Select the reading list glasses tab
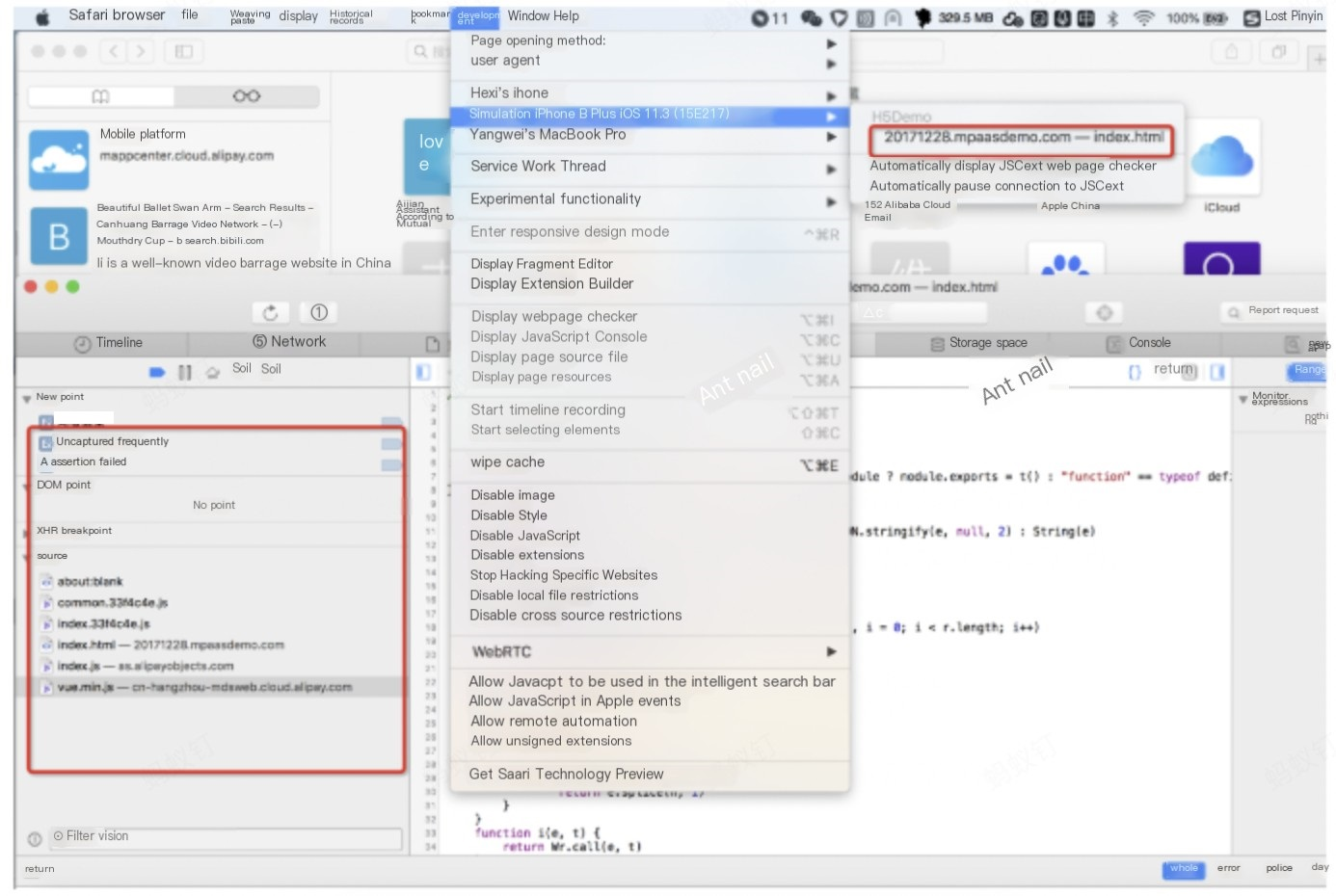 tap(247, 96)
